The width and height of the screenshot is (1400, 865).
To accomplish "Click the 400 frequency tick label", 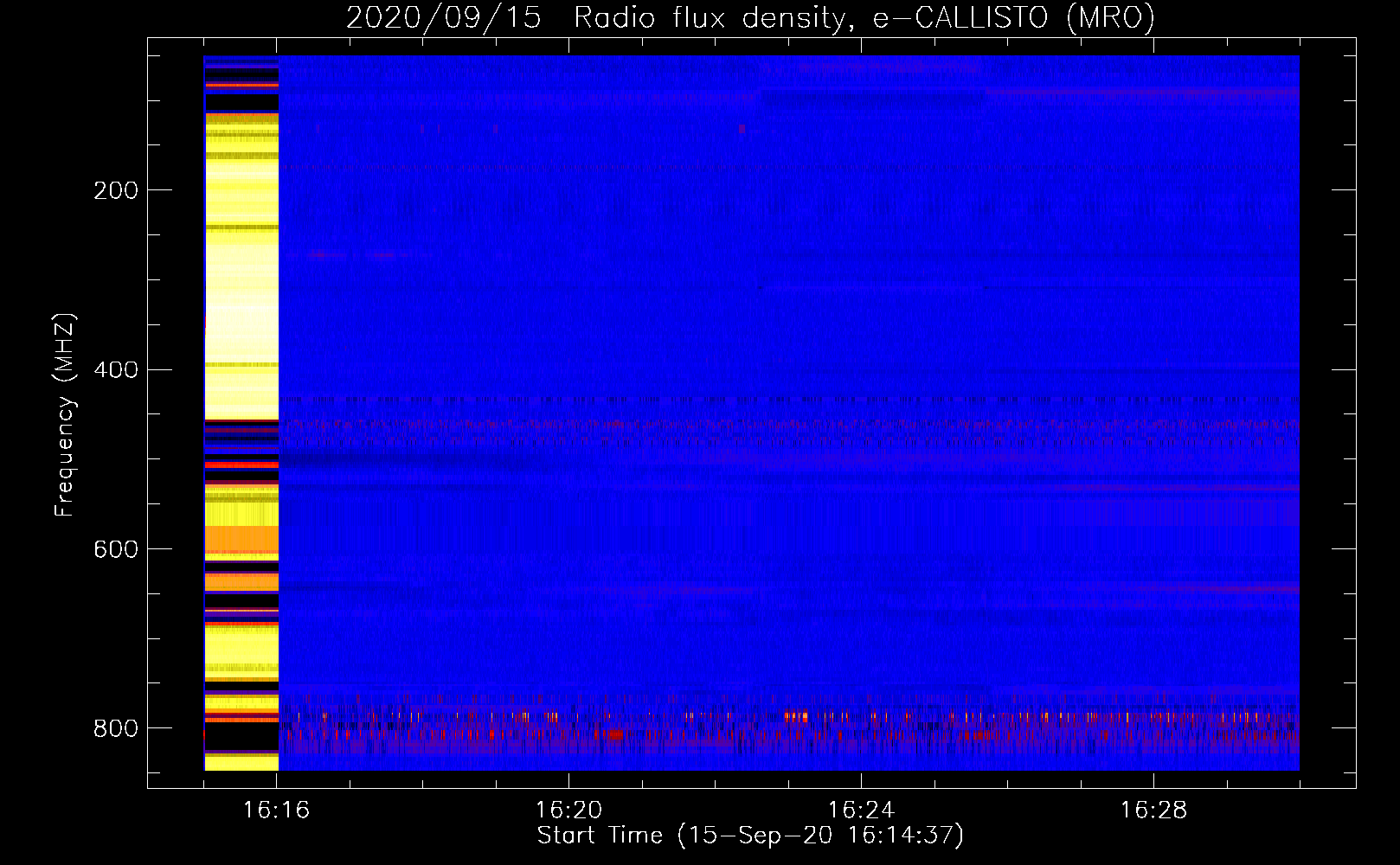I will (116, 370).
